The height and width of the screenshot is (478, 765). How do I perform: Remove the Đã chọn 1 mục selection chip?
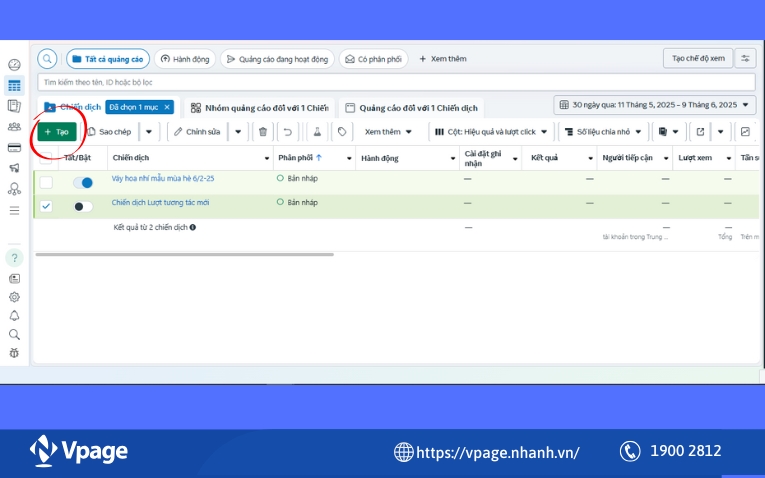pyautogui.click(x=167, y=107)
